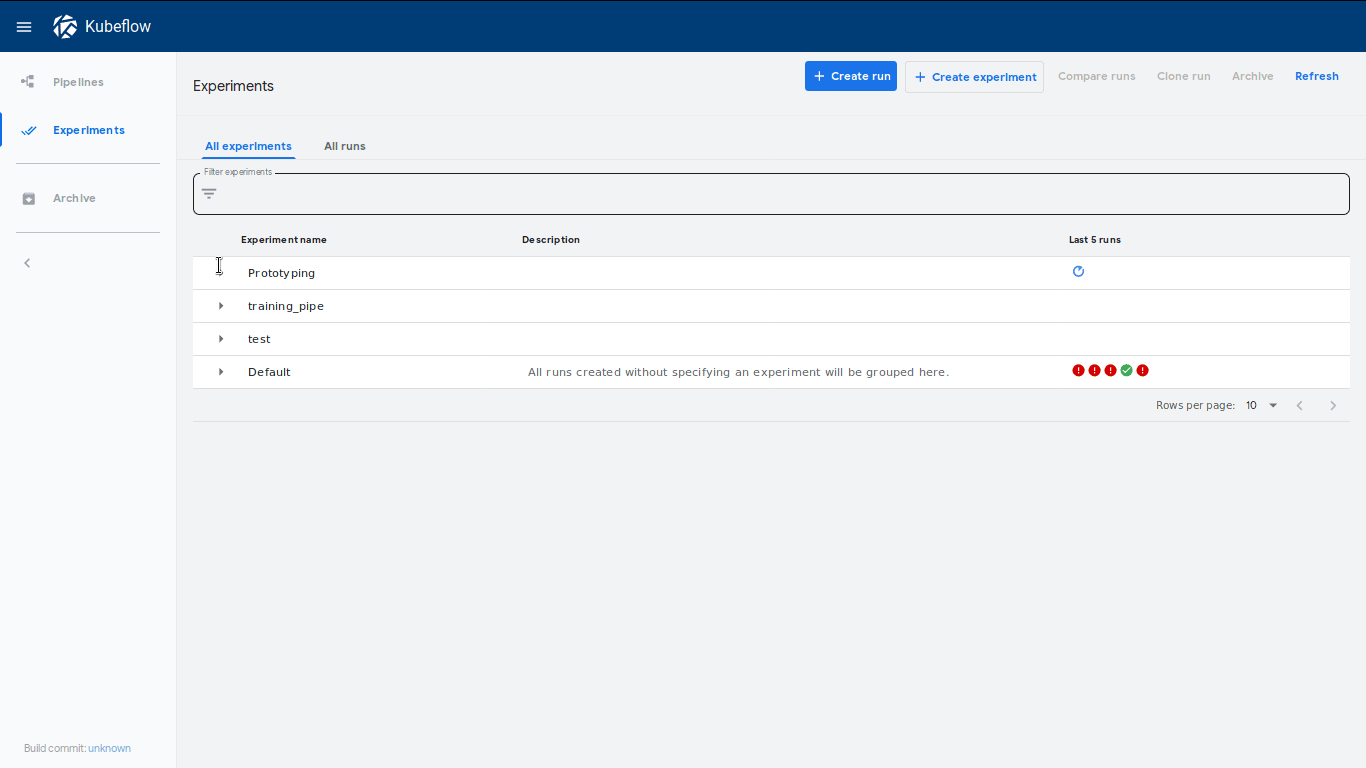Expand the test experiment row
This screenshot has width=1366, height=768.
[x=221, y=339]
